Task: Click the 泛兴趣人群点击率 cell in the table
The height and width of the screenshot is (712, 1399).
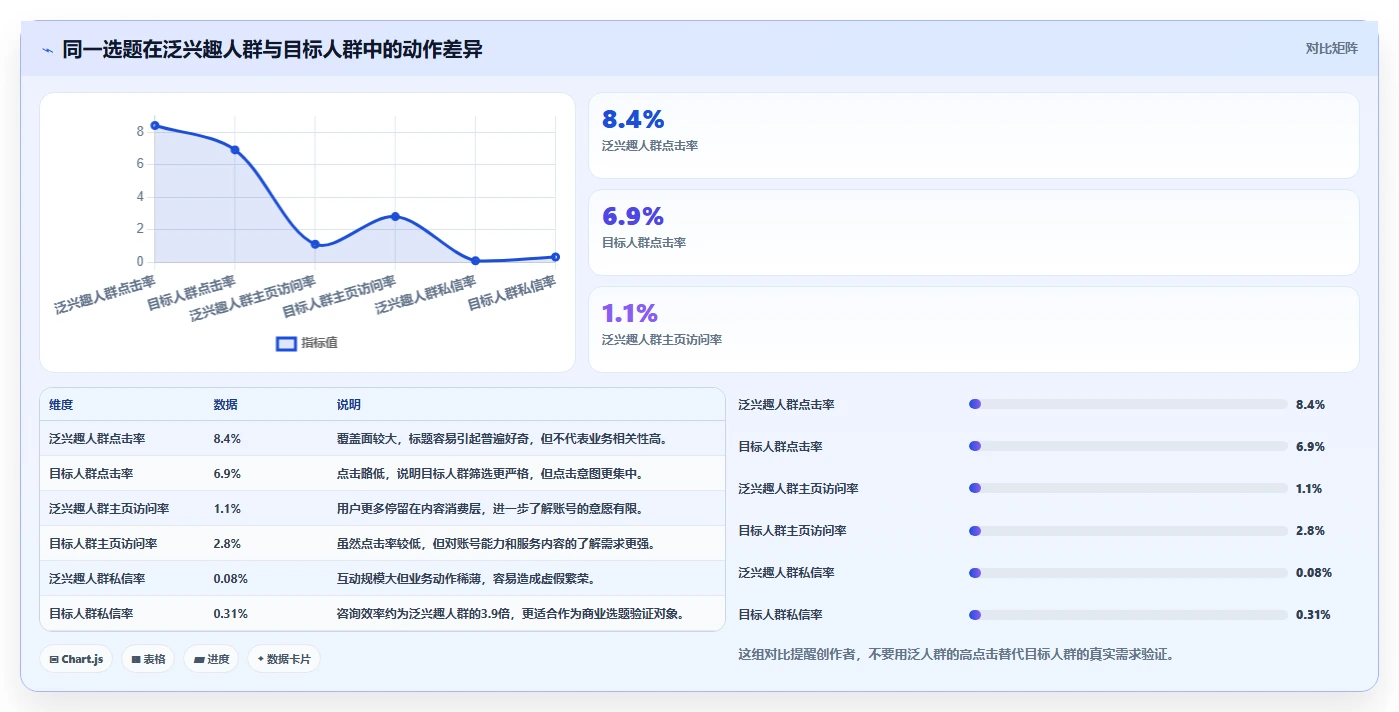Action: click(x=97, y=438)
